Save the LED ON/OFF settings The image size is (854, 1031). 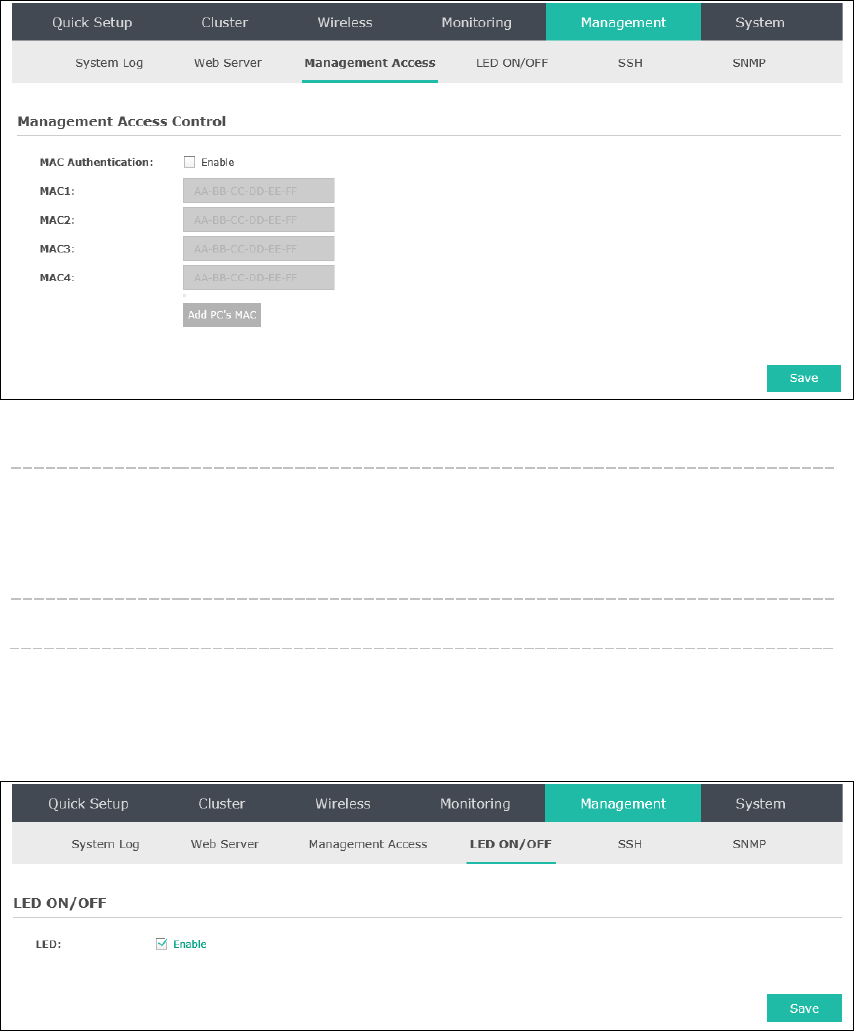804,1008
